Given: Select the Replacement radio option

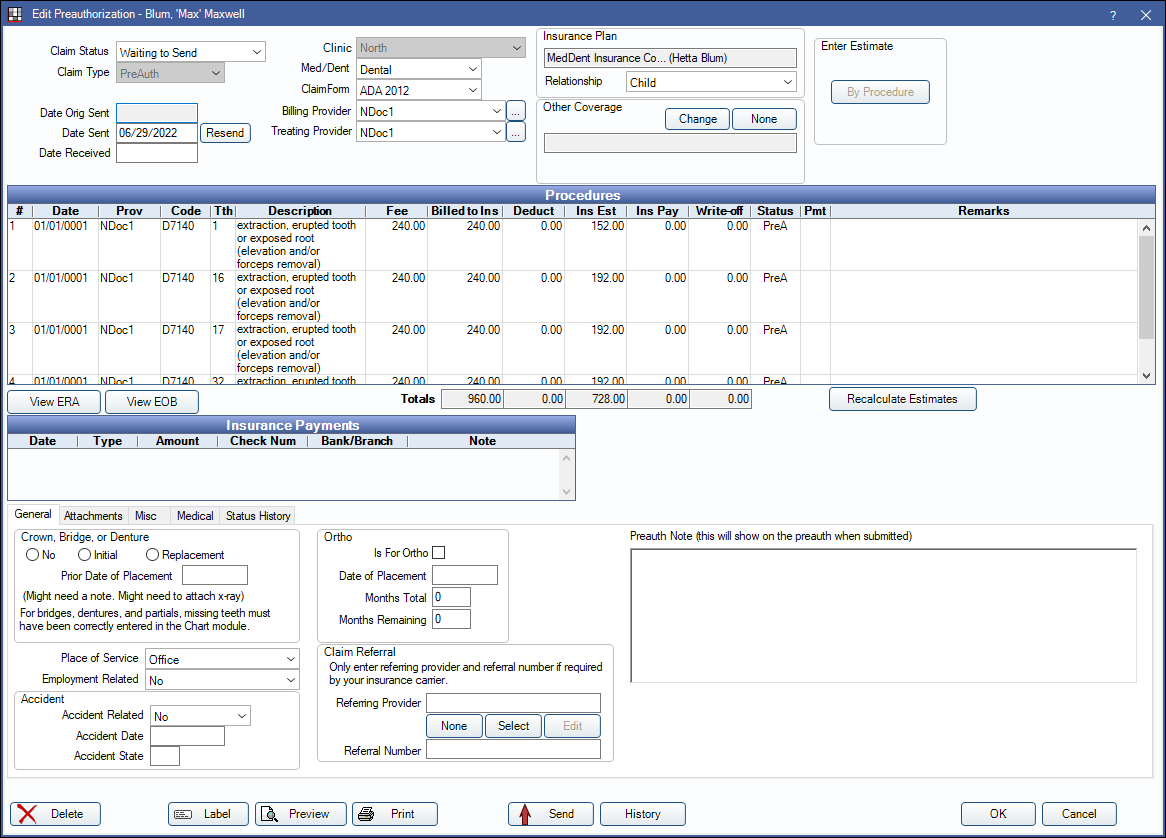Looking at the screenshot, I should [152, 555].
